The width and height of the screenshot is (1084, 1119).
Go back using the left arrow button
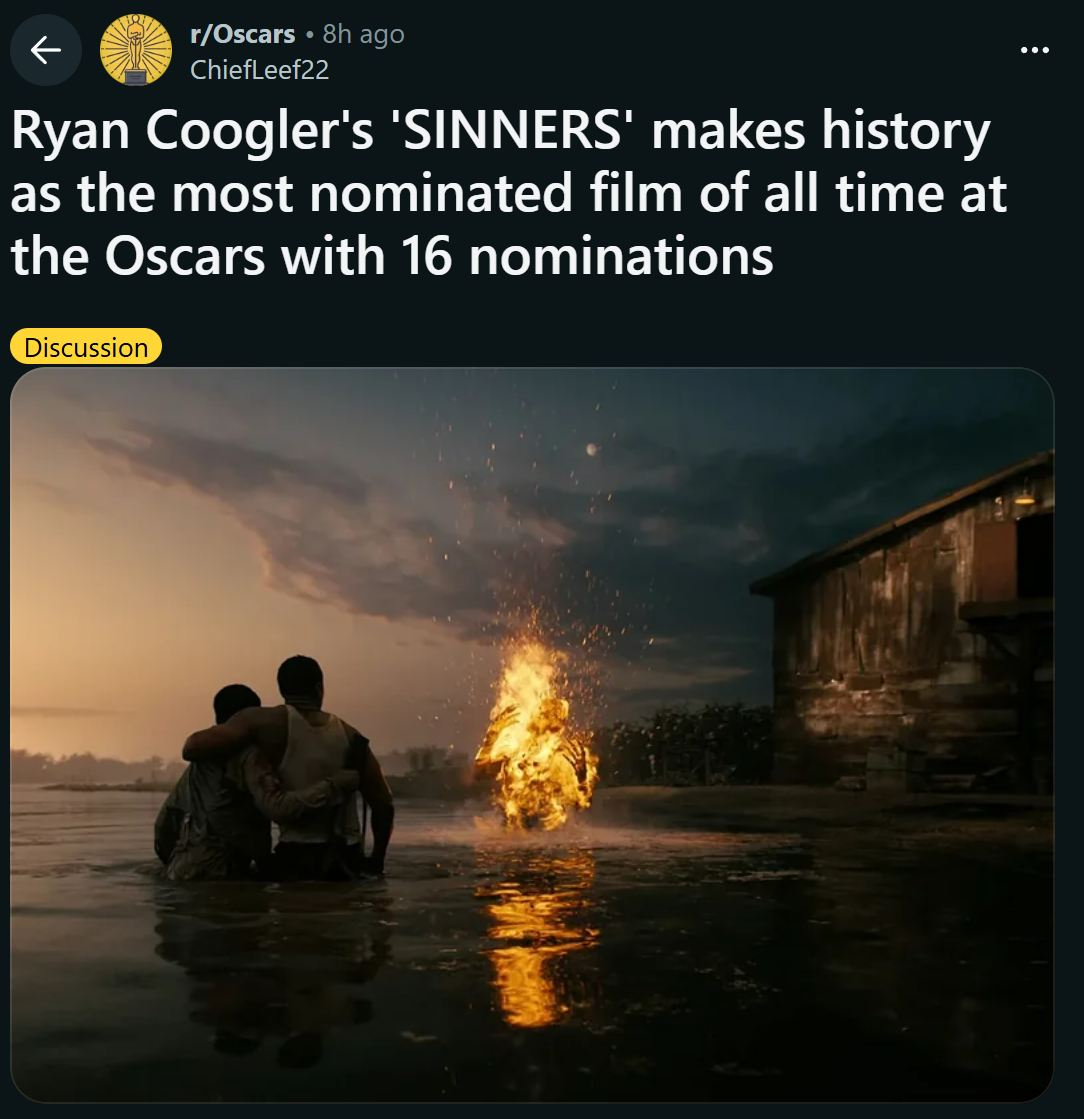point(46,50)
